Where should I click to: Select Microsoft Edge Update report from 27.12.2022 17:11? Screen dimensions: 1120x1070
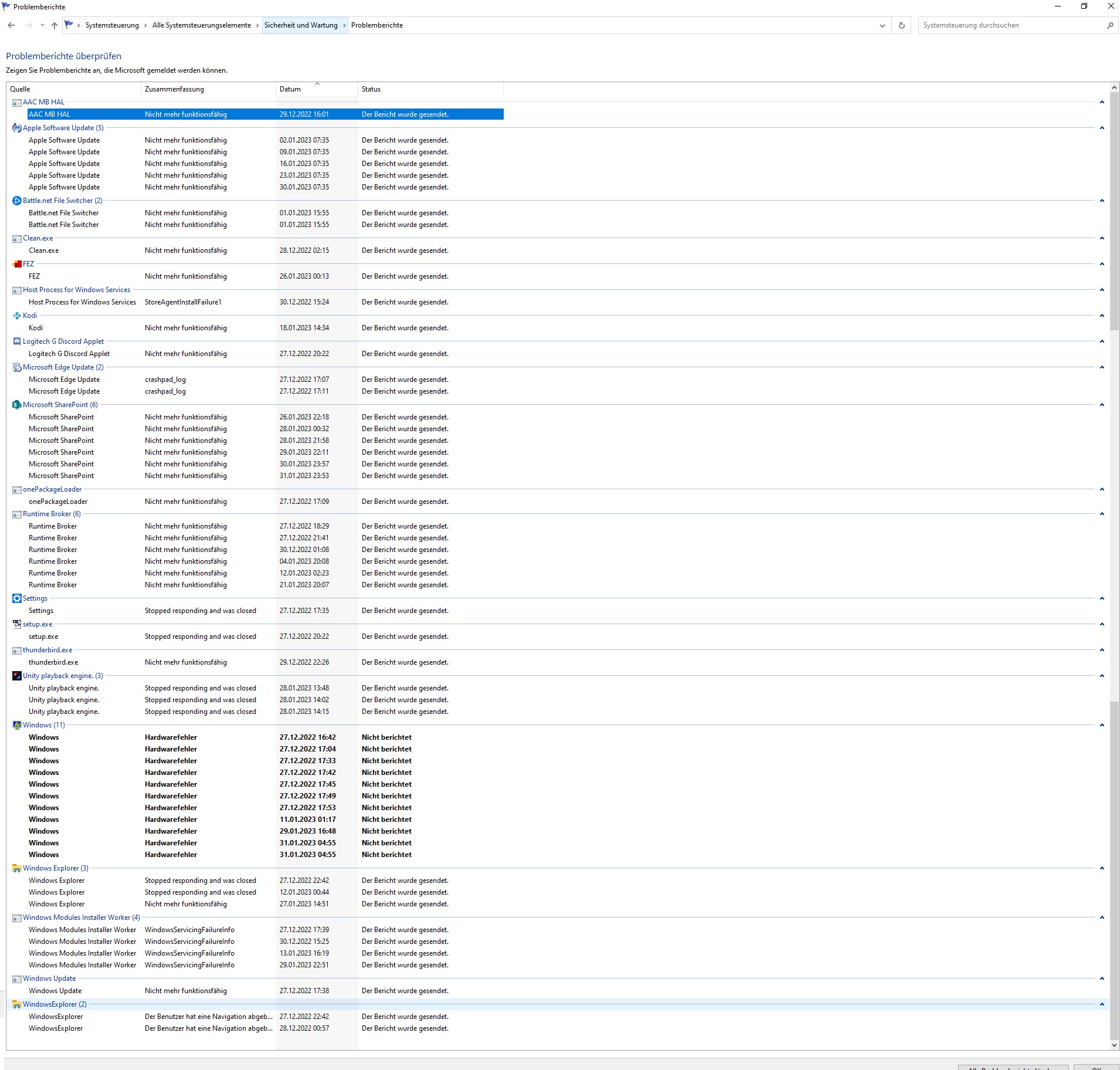coord(266,391)
